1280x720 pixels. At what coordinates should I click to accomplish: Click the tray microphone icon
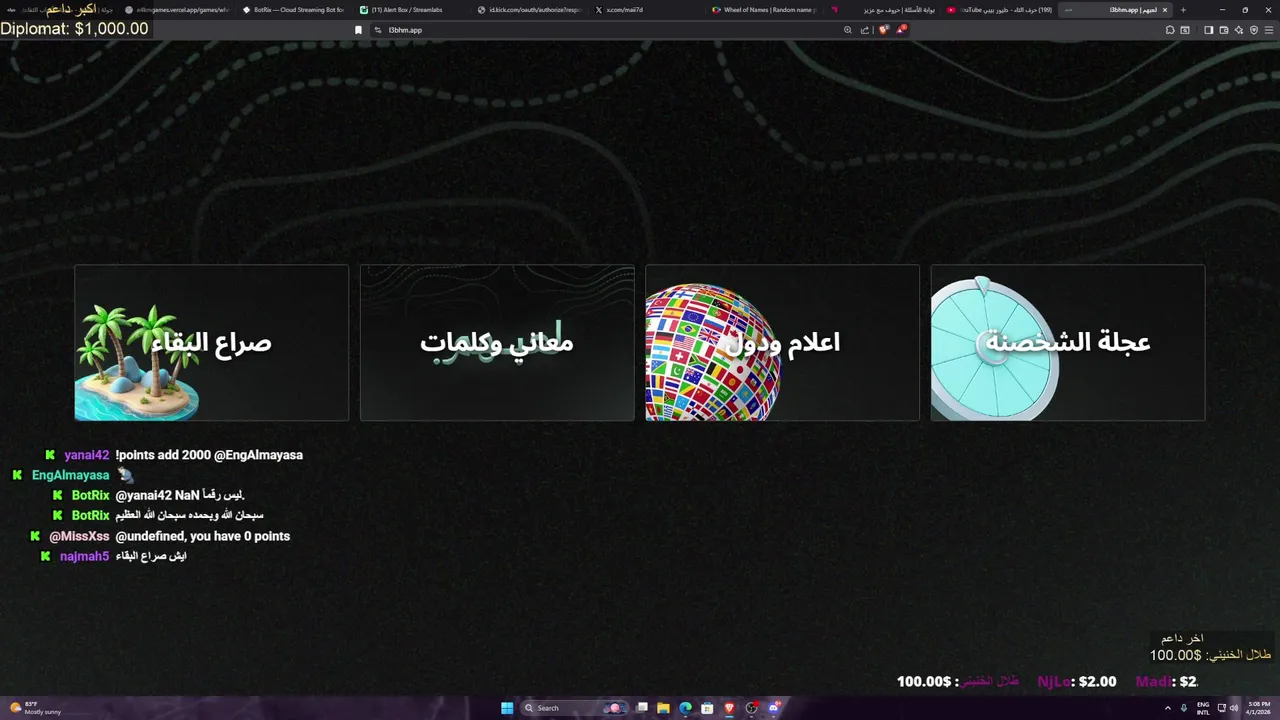pyautogui.click(x=1184, y=708)
